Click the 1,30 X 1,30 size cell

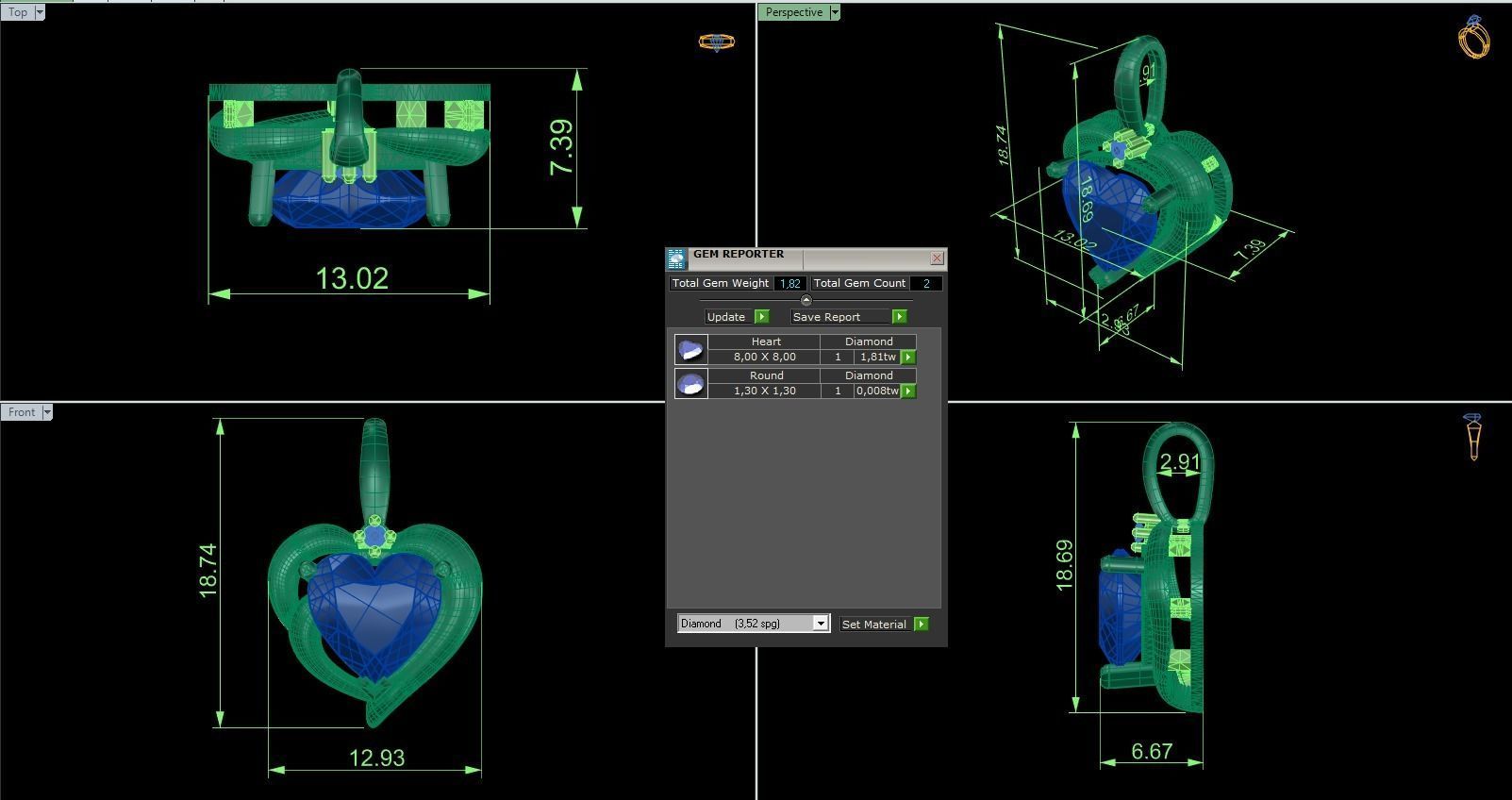765,391
